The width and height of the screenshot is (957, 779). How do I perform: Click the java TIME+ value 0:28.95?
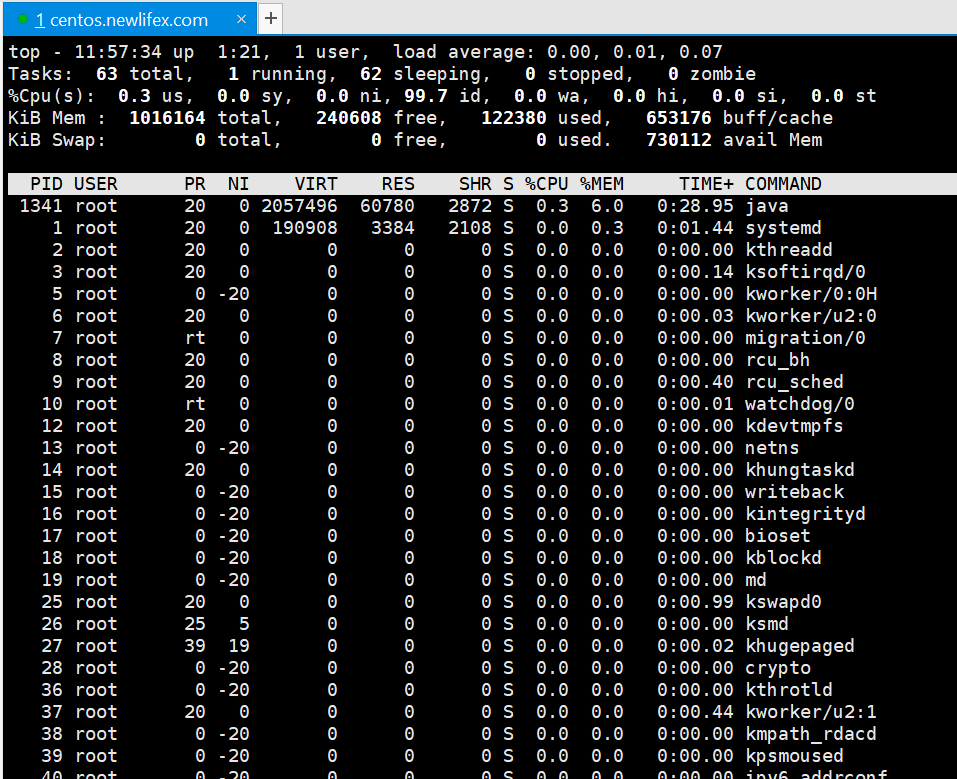tap(695, 206)
